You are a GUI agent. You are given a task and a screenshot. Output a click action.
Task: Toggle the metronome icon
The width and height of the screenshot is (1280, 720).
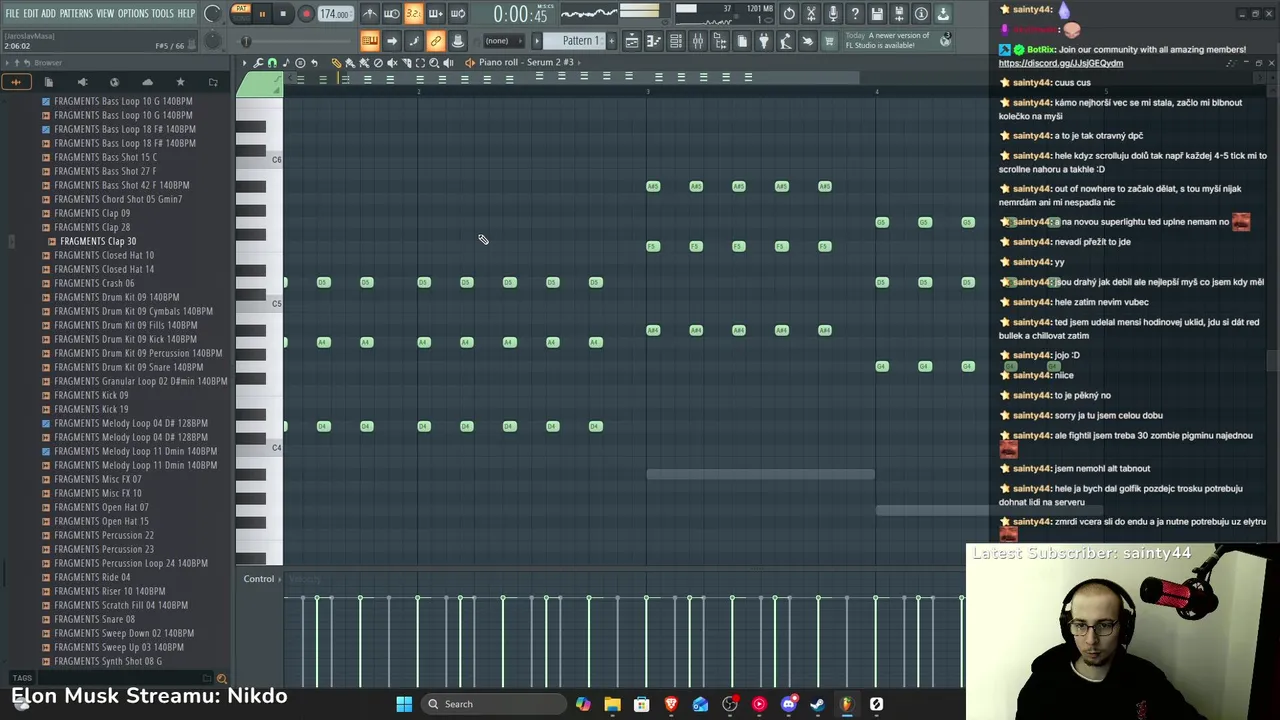tap(371, 14)
